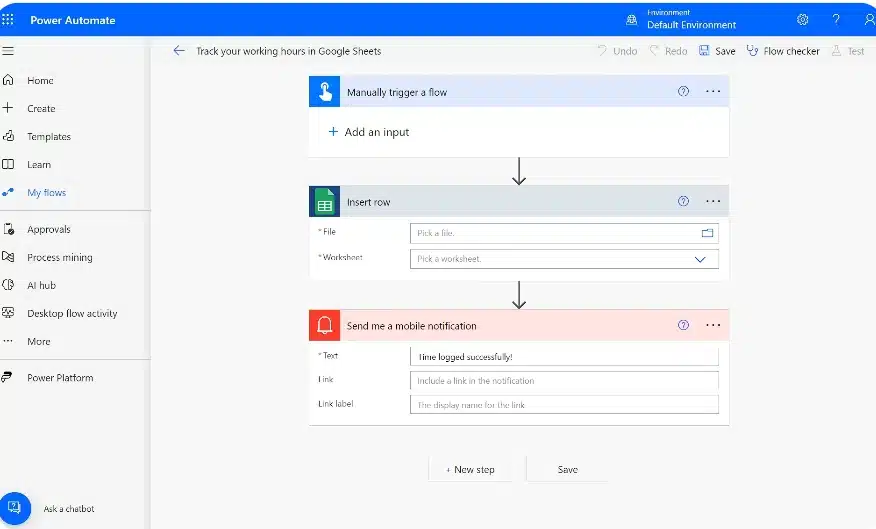This screenshot has width=876, height=529.
Task: Click the bottom Save button
Action: point(568,469)
